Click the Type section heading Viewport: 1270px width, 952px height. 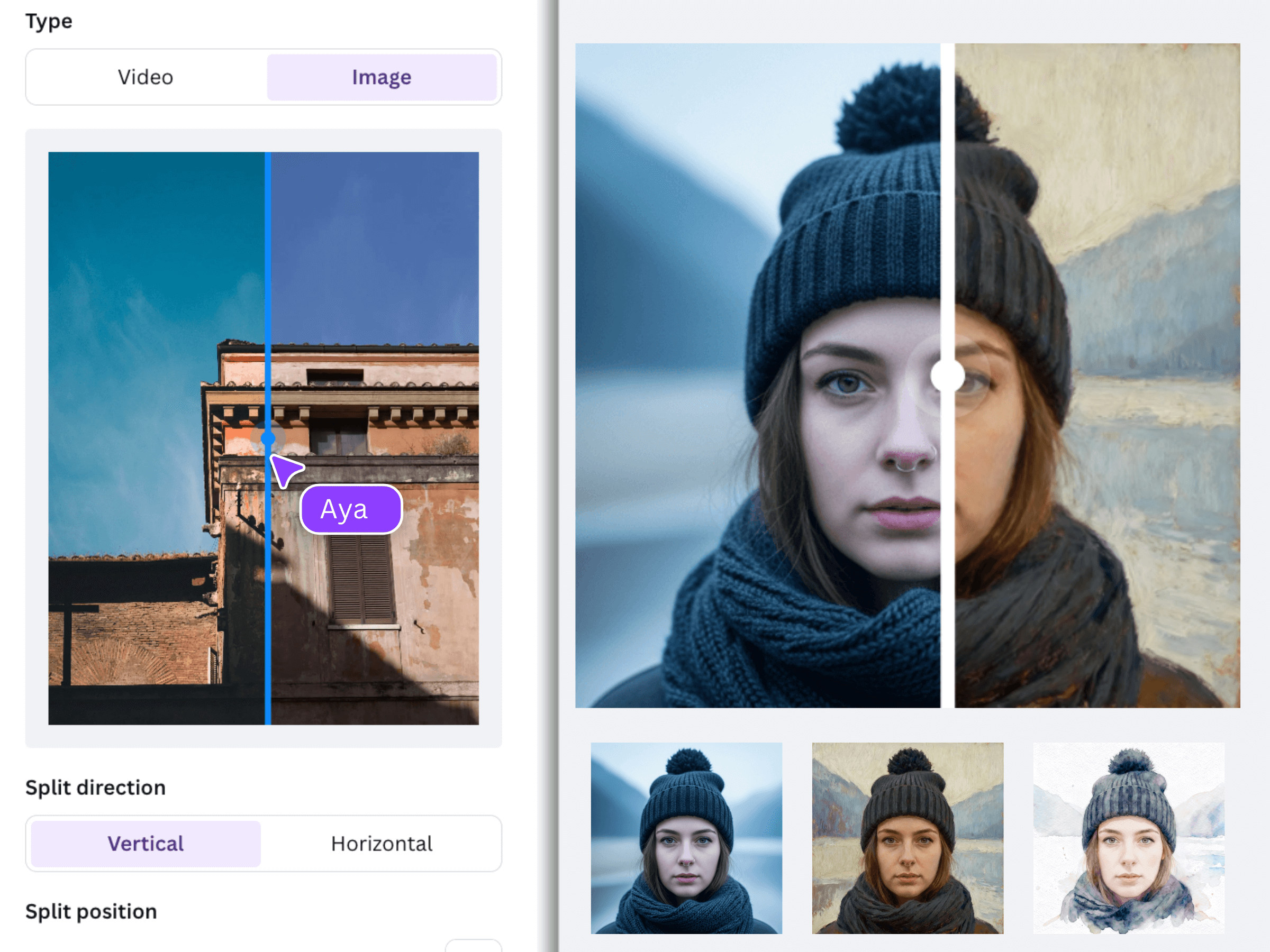(x=49, y=21)
